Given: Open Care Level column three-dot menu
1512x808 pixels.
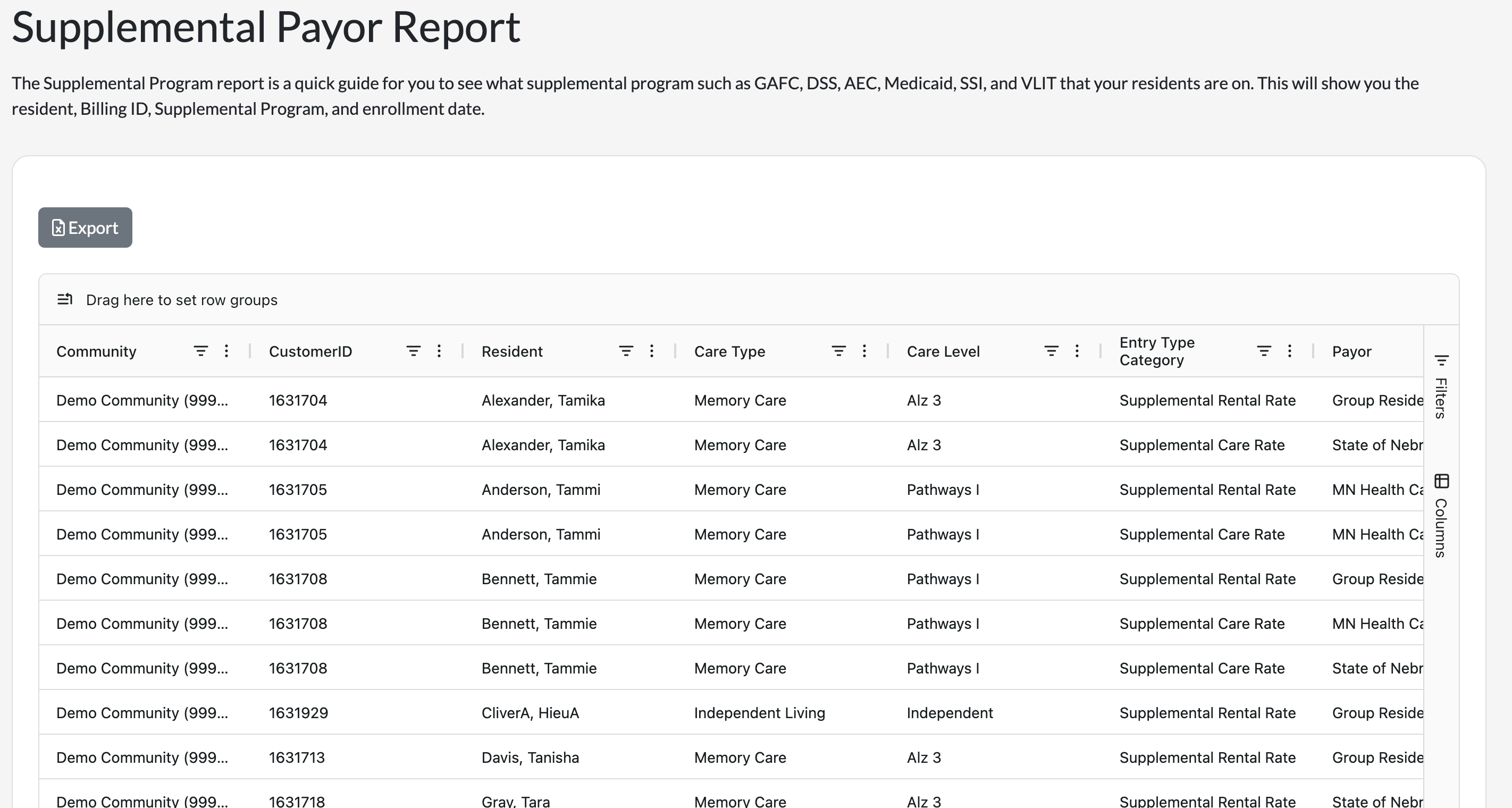Looking at the screenshot, I should [1077, 351].
